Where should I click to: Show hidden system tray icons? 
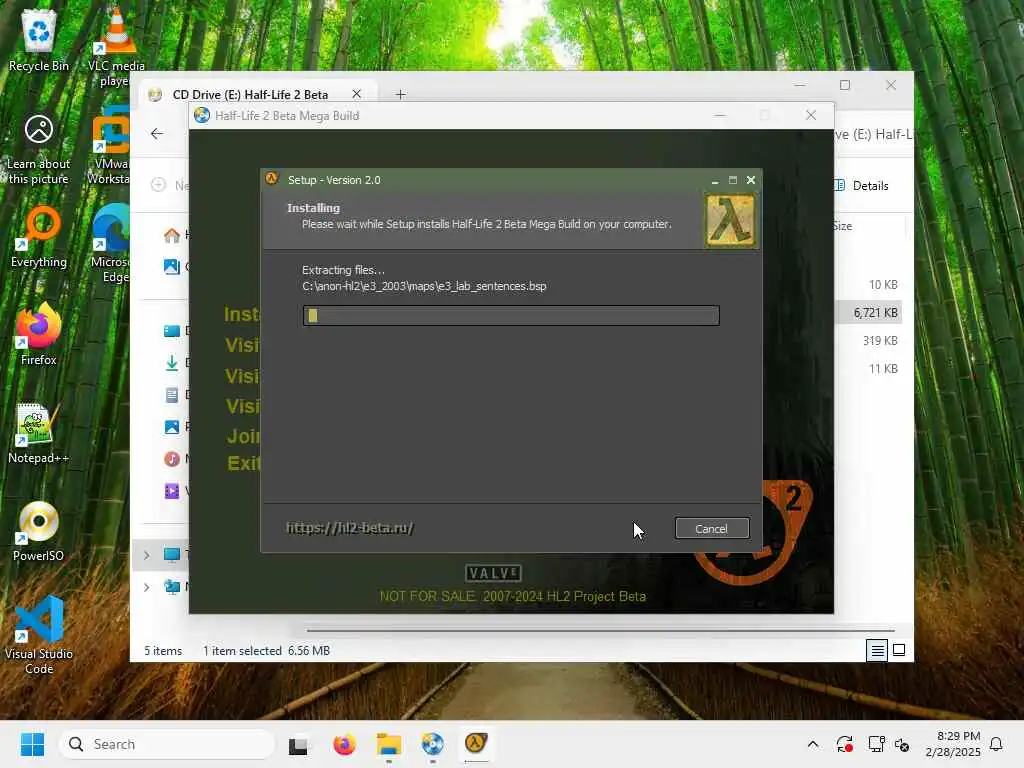click(x=812, y=744)
